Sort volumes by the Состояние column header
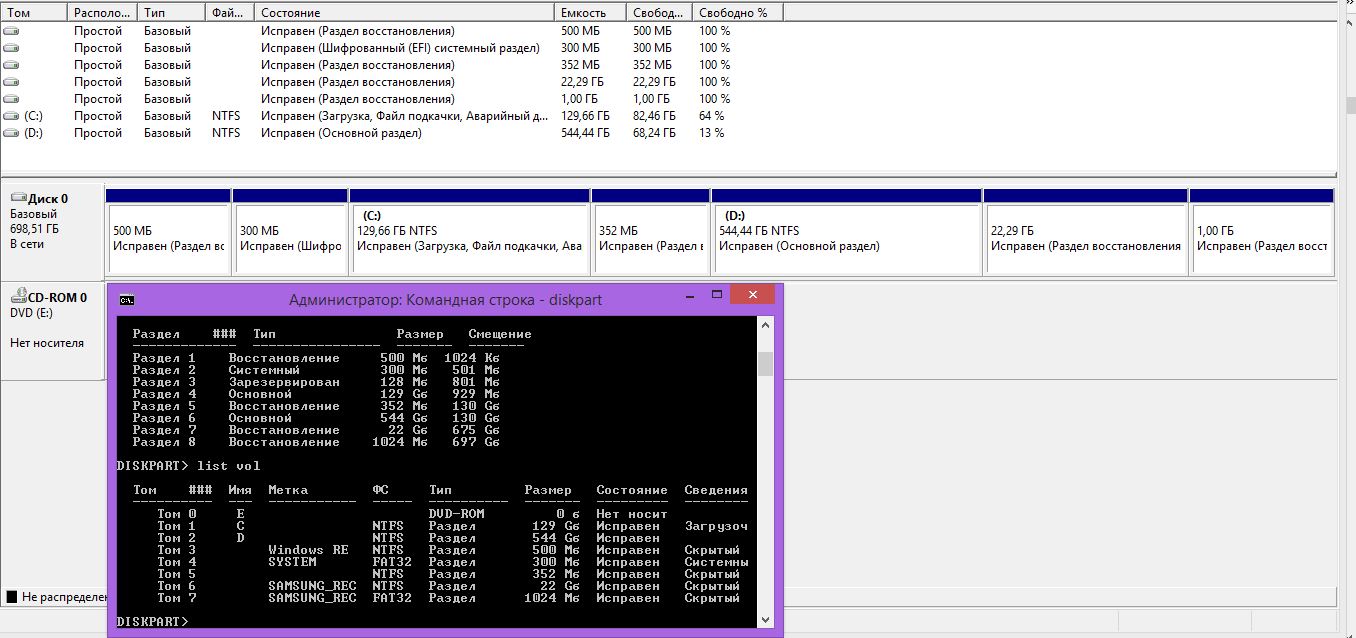Viewport: 1356px width, 638px height. [404, 13]
